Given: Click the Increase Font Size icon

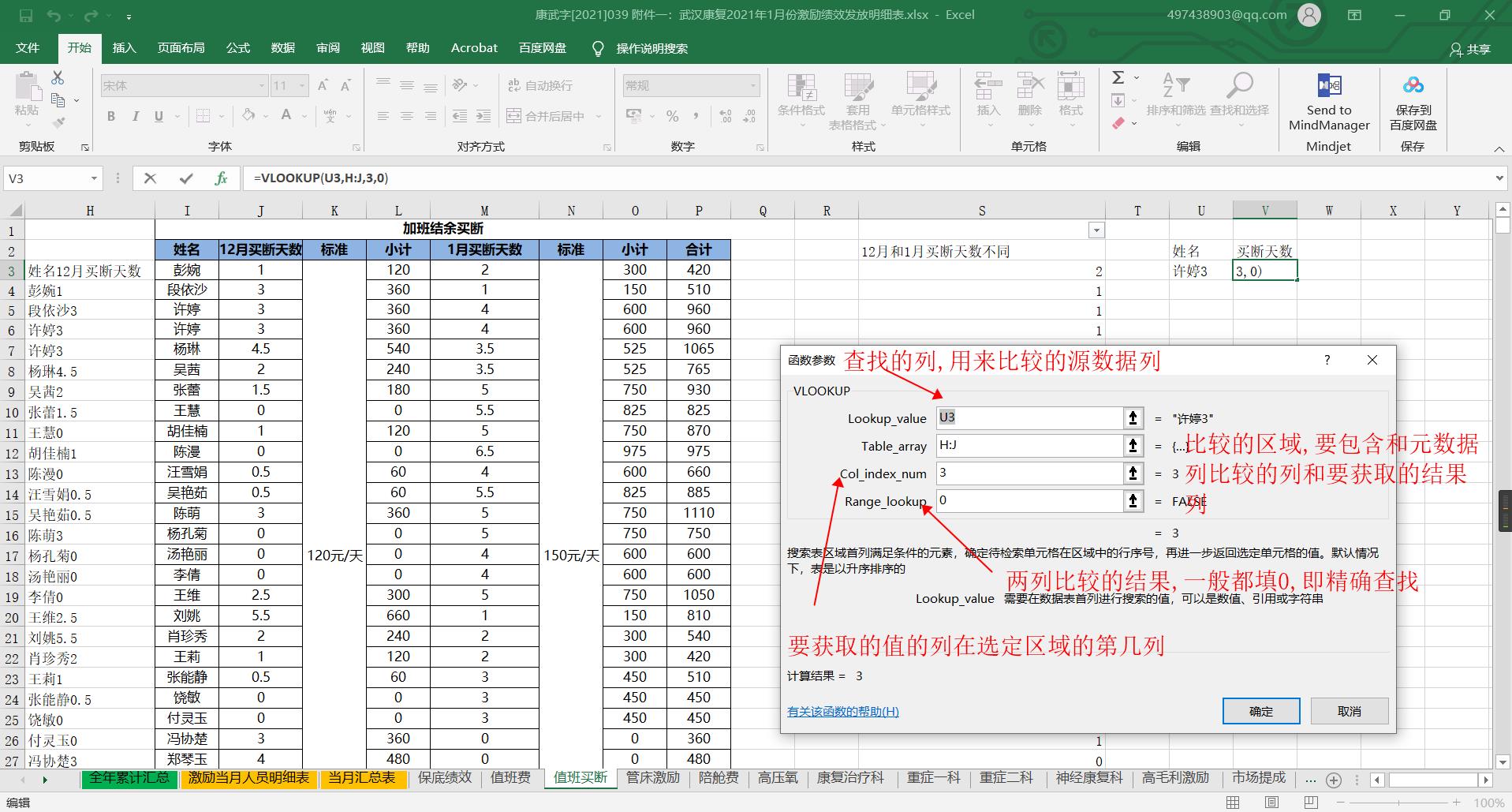Looking at the screenshot, I should 323,85.
